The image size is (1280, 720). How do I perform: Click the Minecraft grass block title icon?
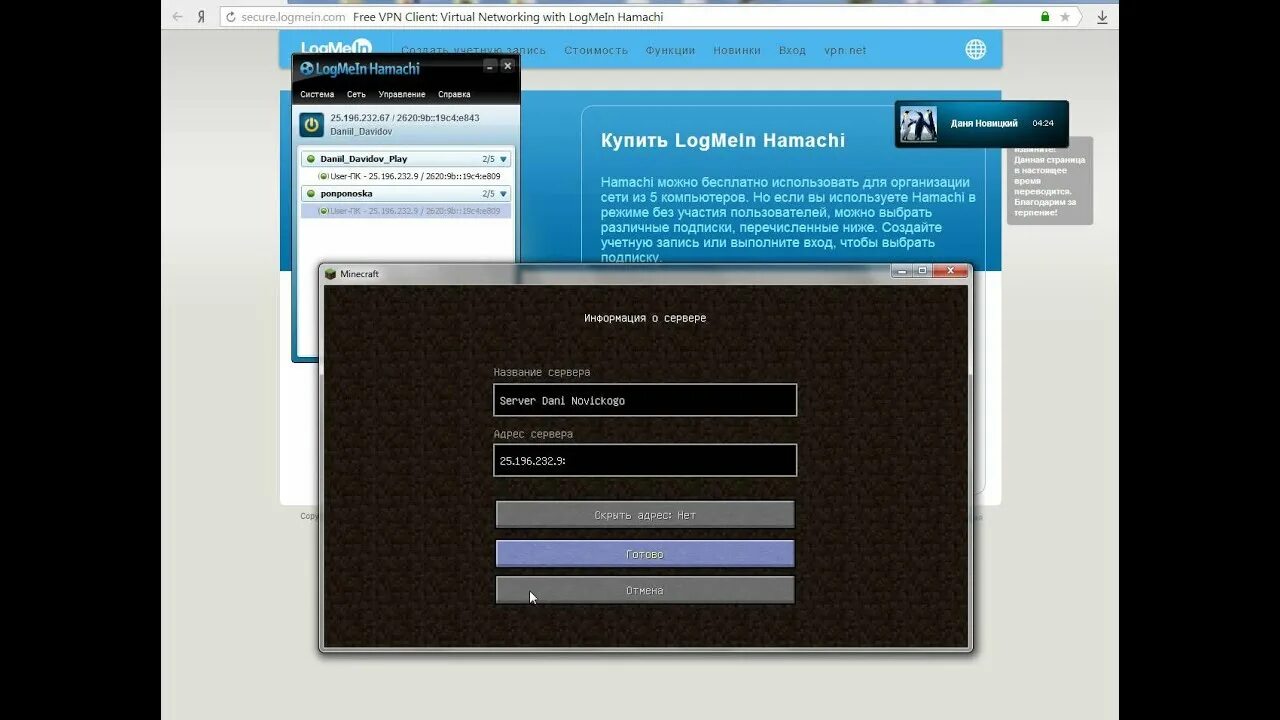tap(331, 273)
